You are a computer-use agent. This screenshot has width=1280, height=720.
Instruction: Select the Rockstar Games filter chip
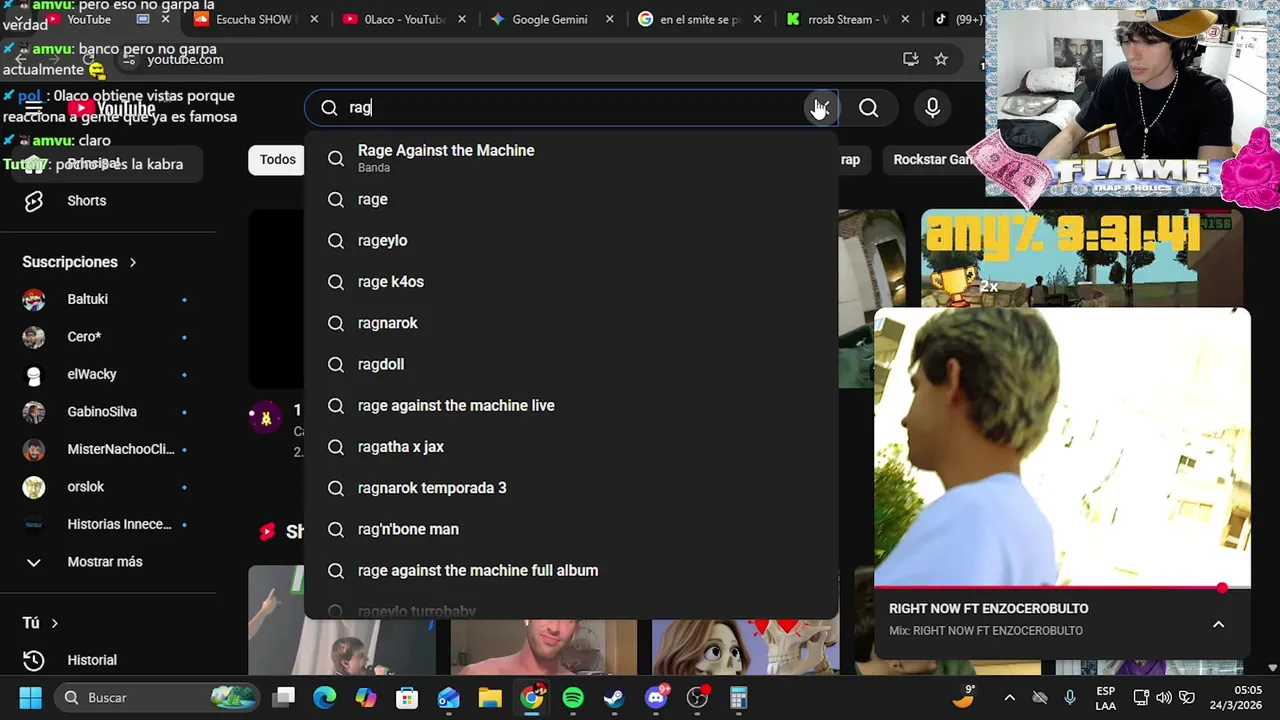point(933,159)
